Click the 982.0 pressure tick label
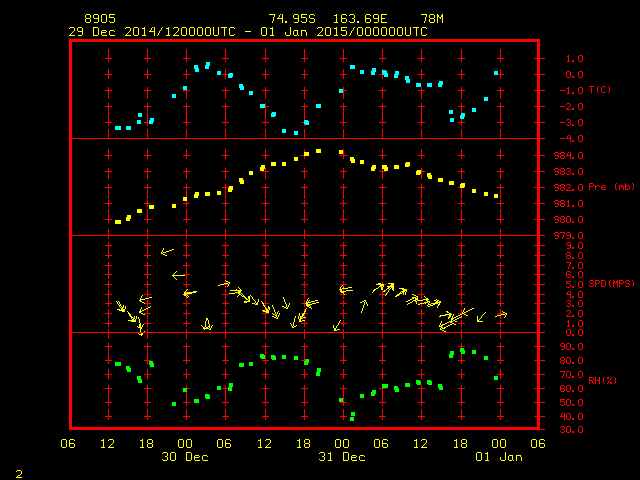The height and width of the screenshot is (480, 640). pos(569,187)
